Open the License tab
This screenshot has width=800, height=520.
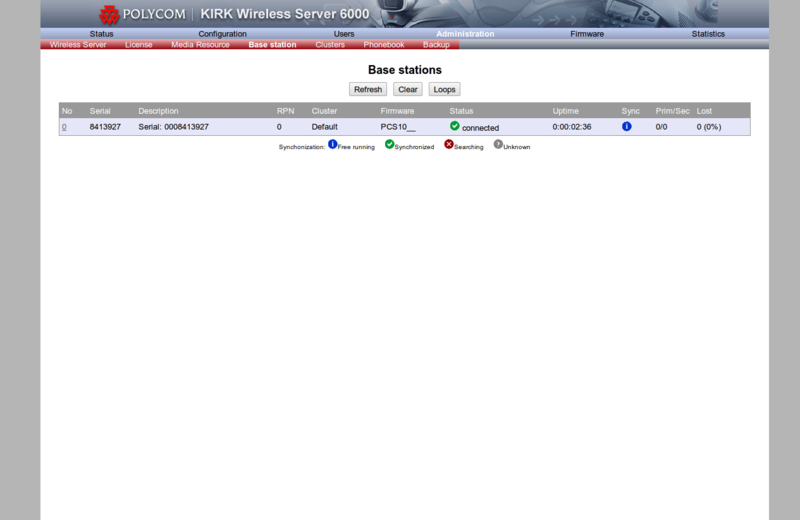click(x=139, y=45)
